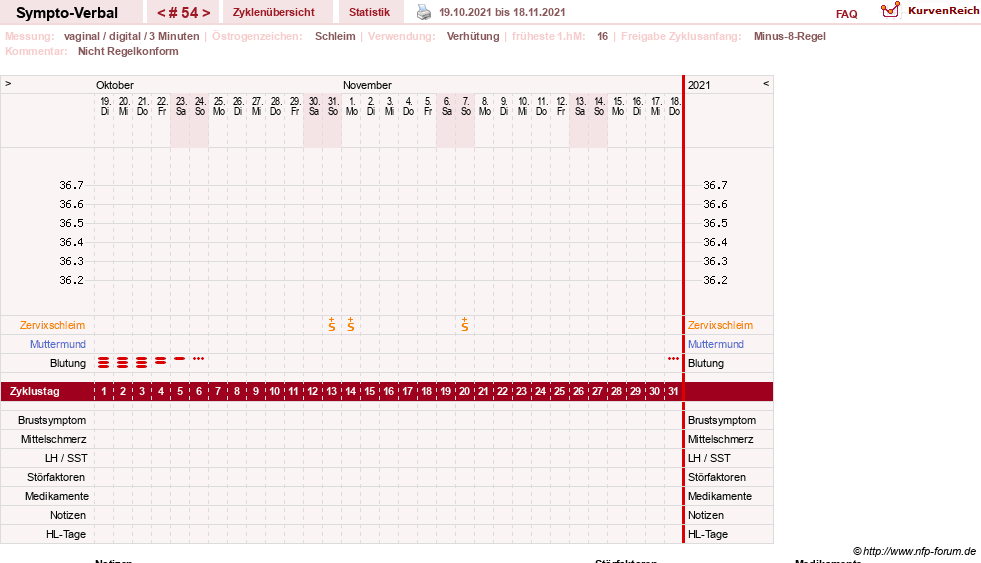Click left Brustsymptom row label
This screenshot has width=981, height=563.
[x=52, y=420]
